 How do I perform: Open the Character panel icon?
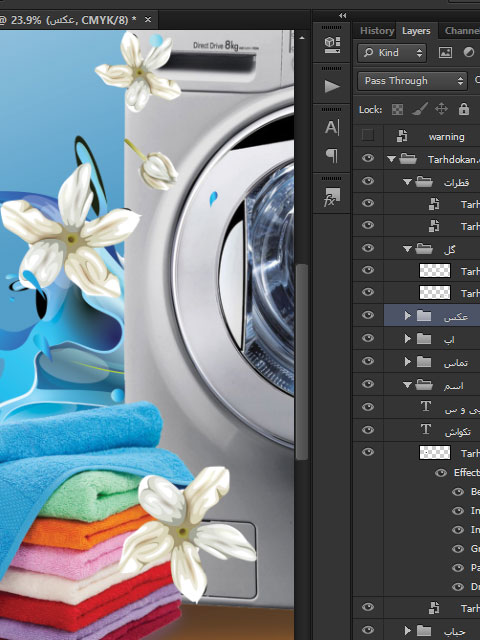pos(332,127)
